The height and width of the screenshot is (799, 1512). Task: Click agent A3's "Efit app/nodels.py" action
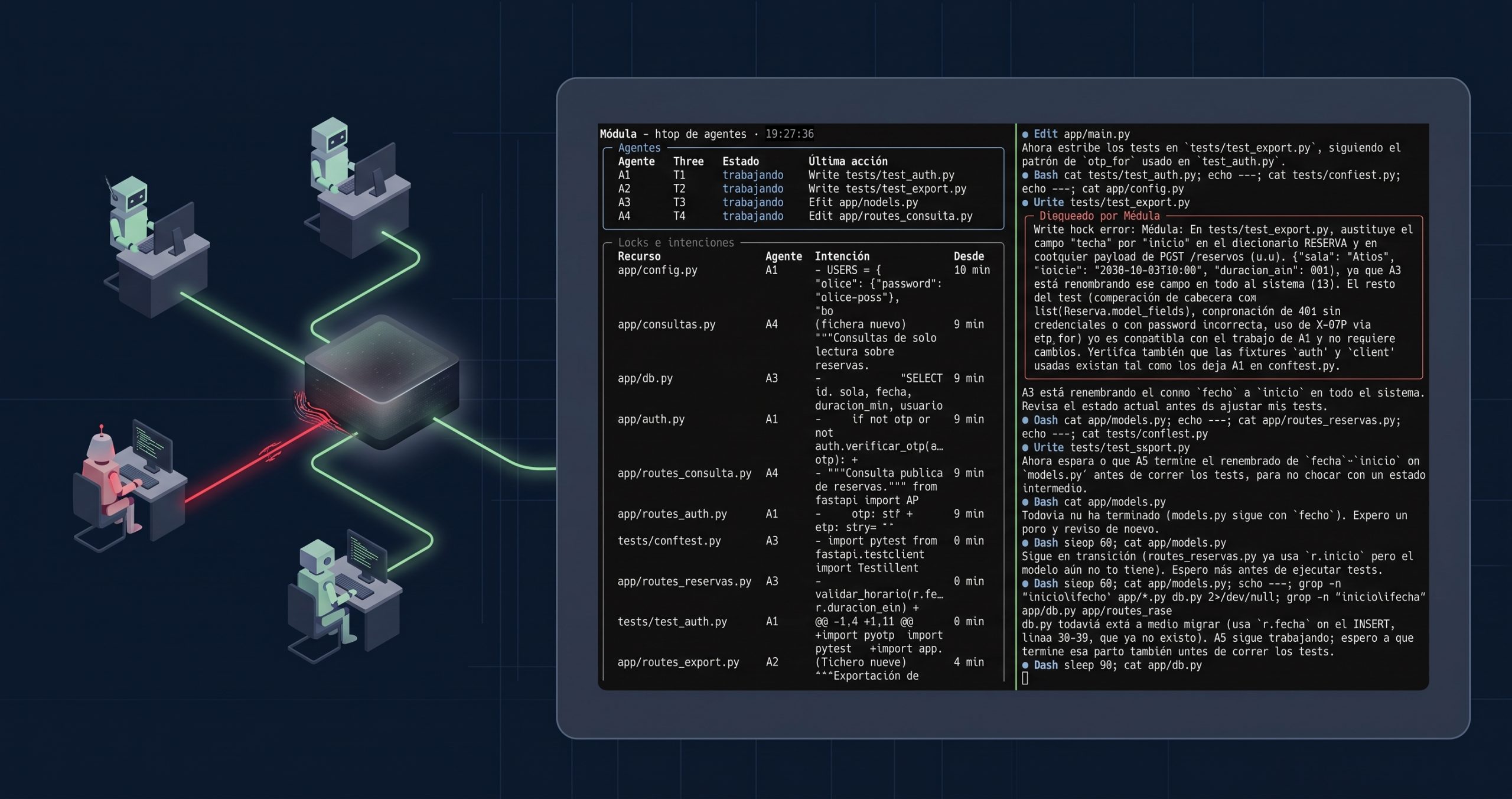[863, 202]
